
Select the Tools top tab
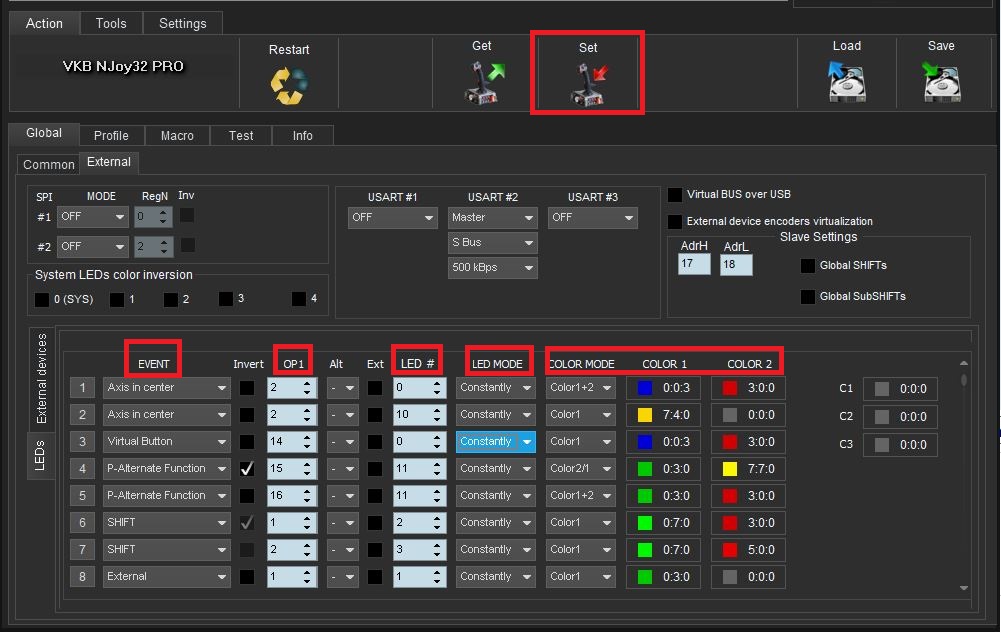[x=111, y=23]
